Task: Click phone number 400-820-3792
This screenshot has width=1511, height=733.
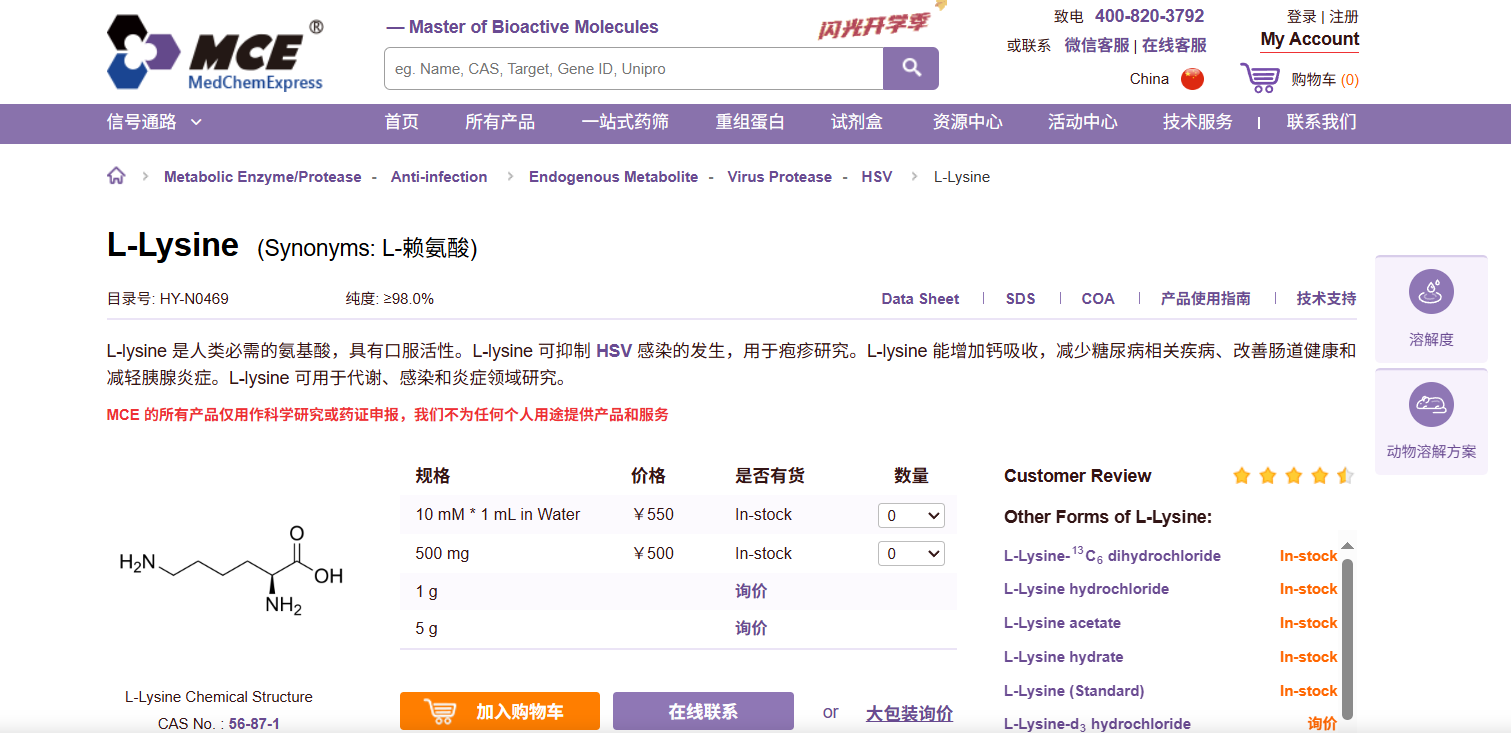Action: tap(1150, 16)
